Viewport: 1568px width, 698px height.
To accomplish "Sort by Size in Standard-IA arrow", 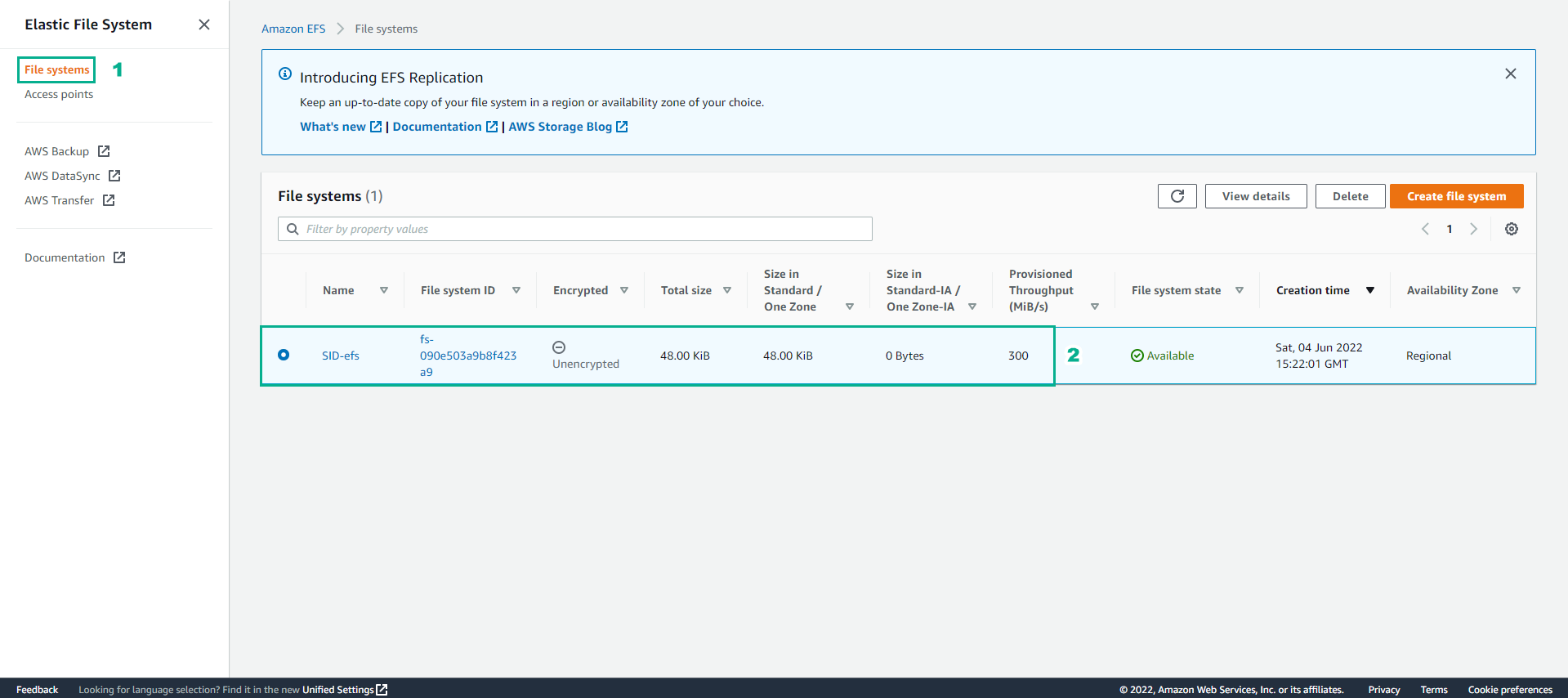I will tap(972, 306).
